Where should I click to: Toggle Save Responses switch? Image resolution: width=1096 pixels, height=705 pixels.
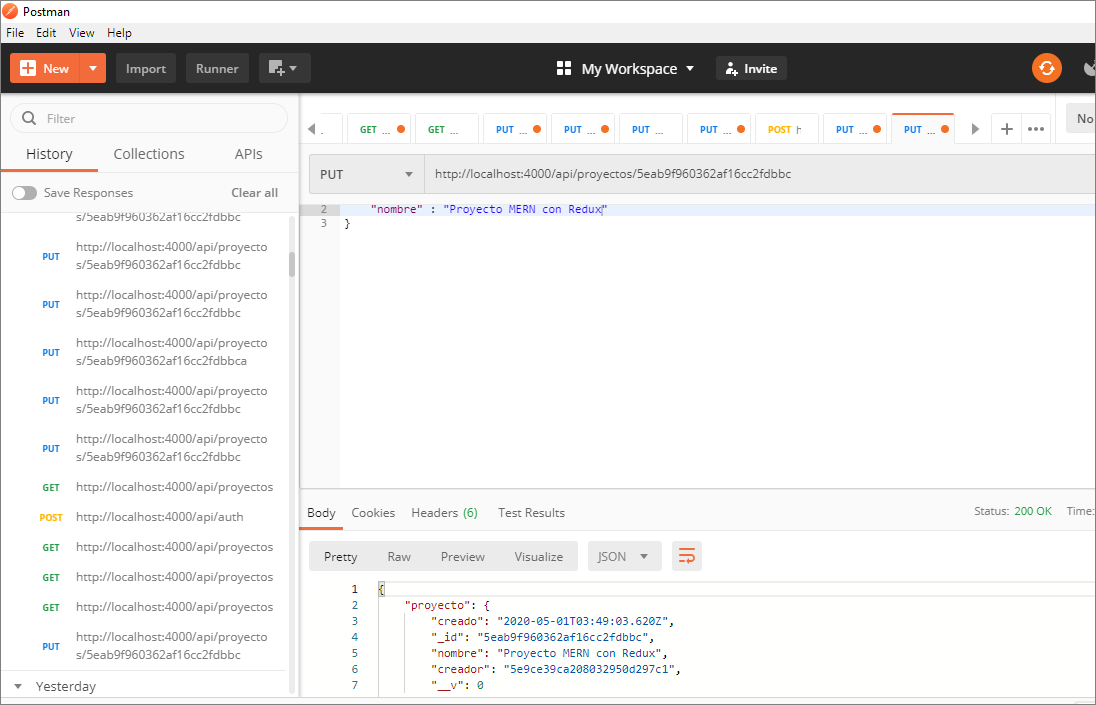pyautogui.click(x=24, y=193)
